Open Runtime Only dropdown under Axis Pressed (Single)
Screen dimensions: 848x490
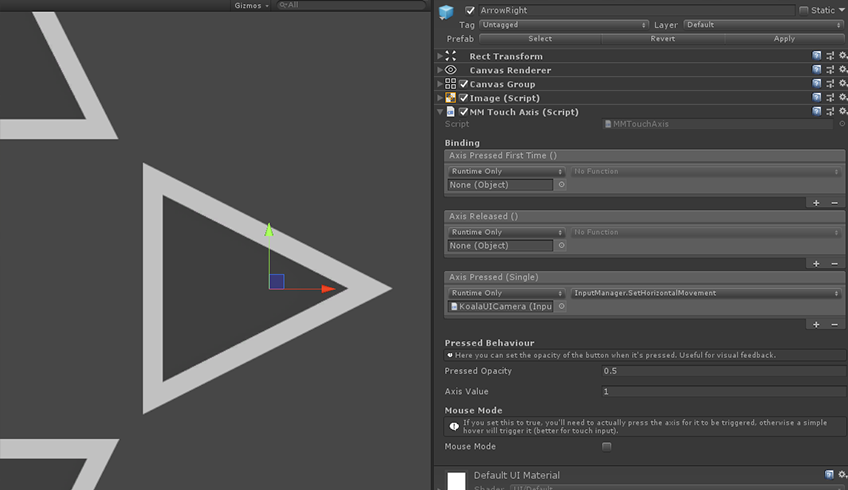click(x=506, y=293)
